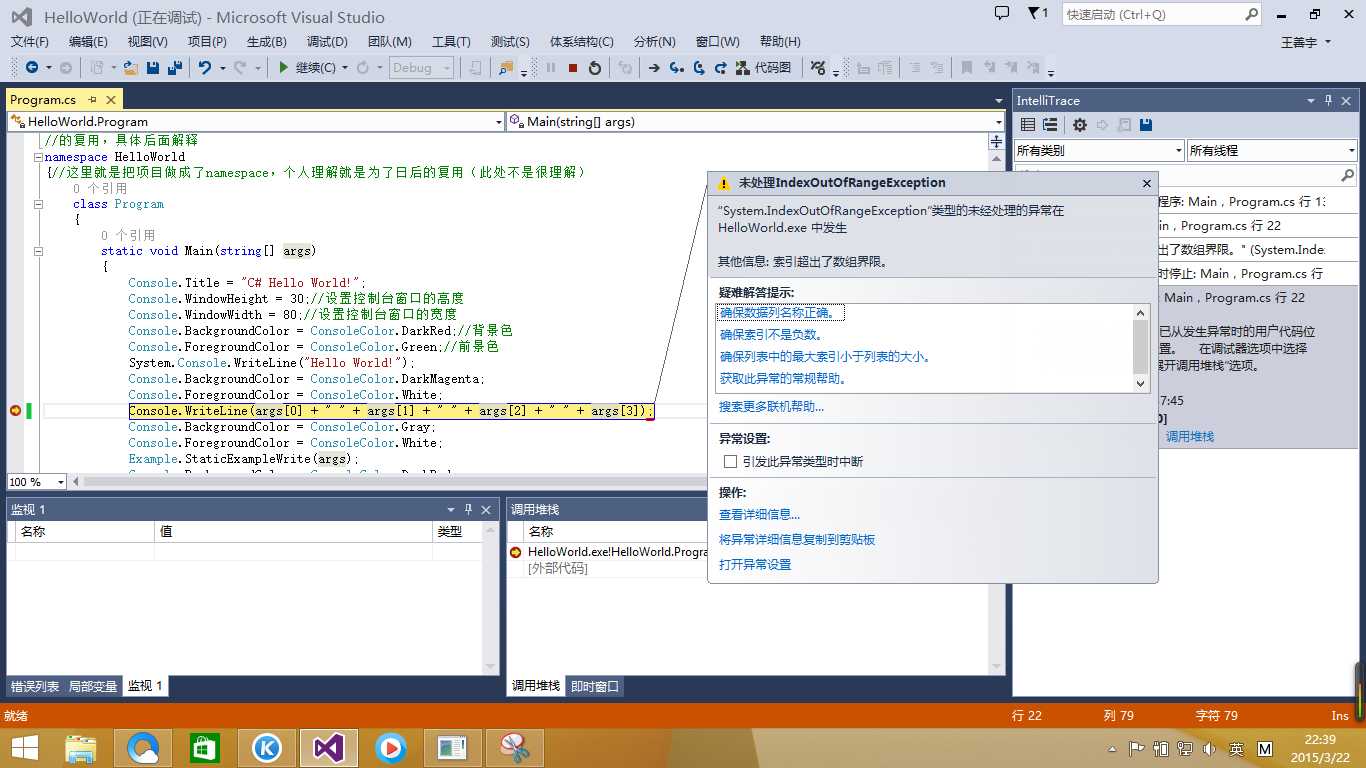Viewport: 1366px width, 768px height.
Task: Click the breakpoint marker in the editor margin
Action: (x=15, y=411)
